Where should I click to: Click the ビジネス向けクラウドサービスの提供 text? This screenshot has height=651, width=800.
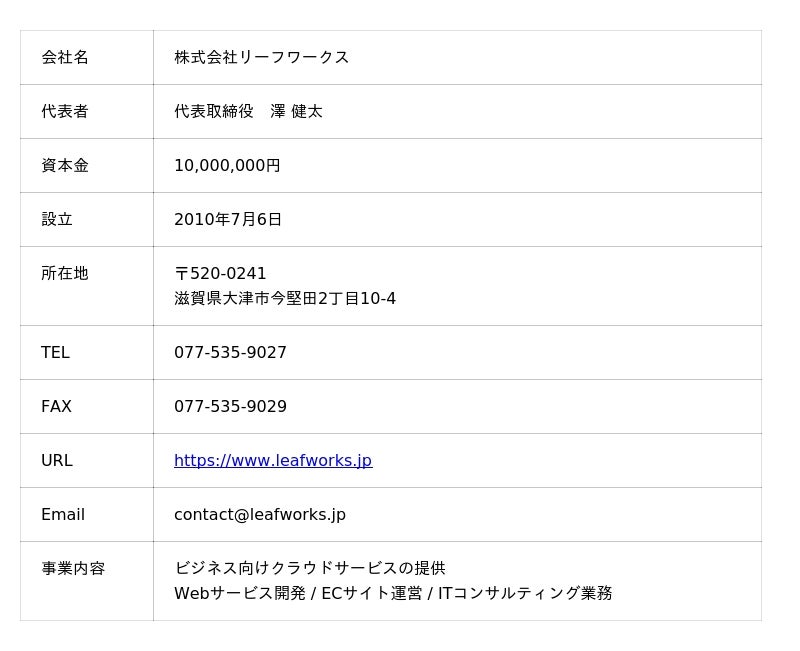(x=310, y=569)
